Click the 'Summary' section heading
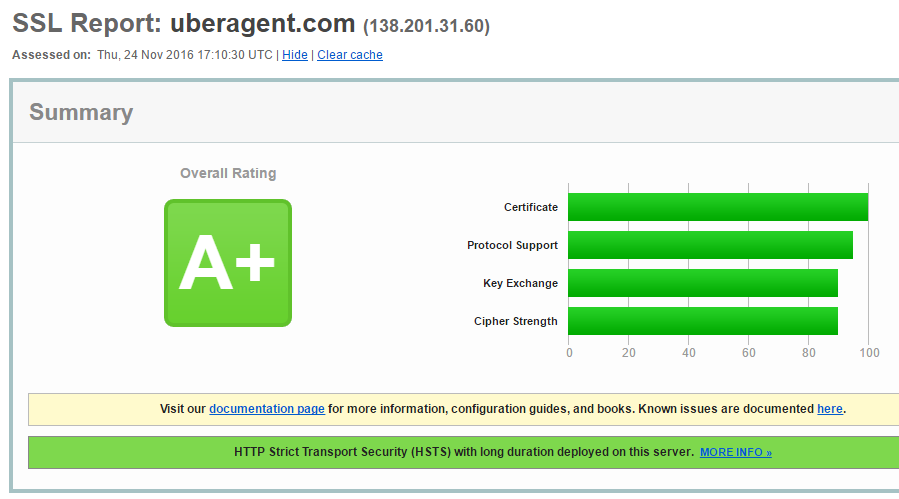The width and height of the screenshot is (899, 499). click(x=81, y=112)
